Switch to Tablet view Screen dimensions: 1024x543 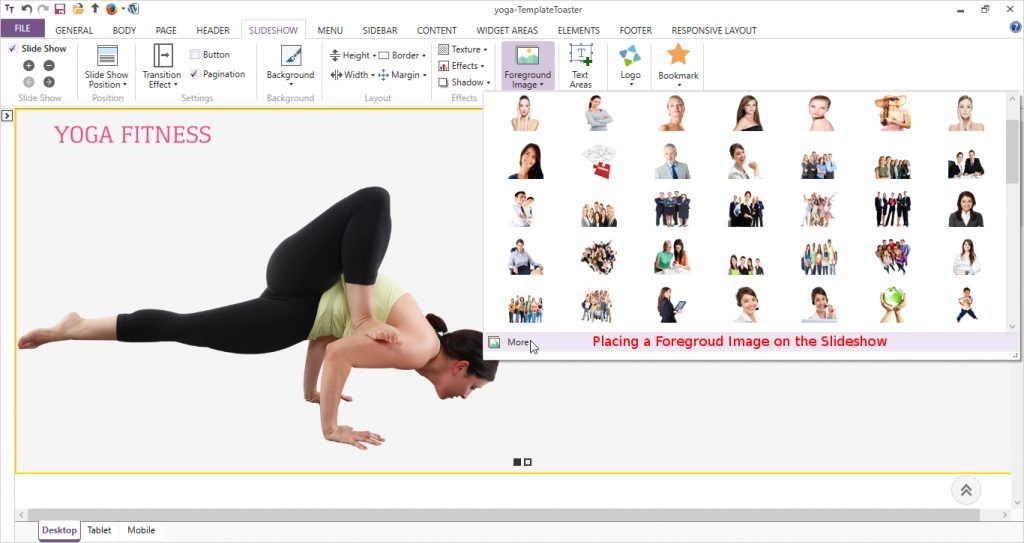coord(99,530)
